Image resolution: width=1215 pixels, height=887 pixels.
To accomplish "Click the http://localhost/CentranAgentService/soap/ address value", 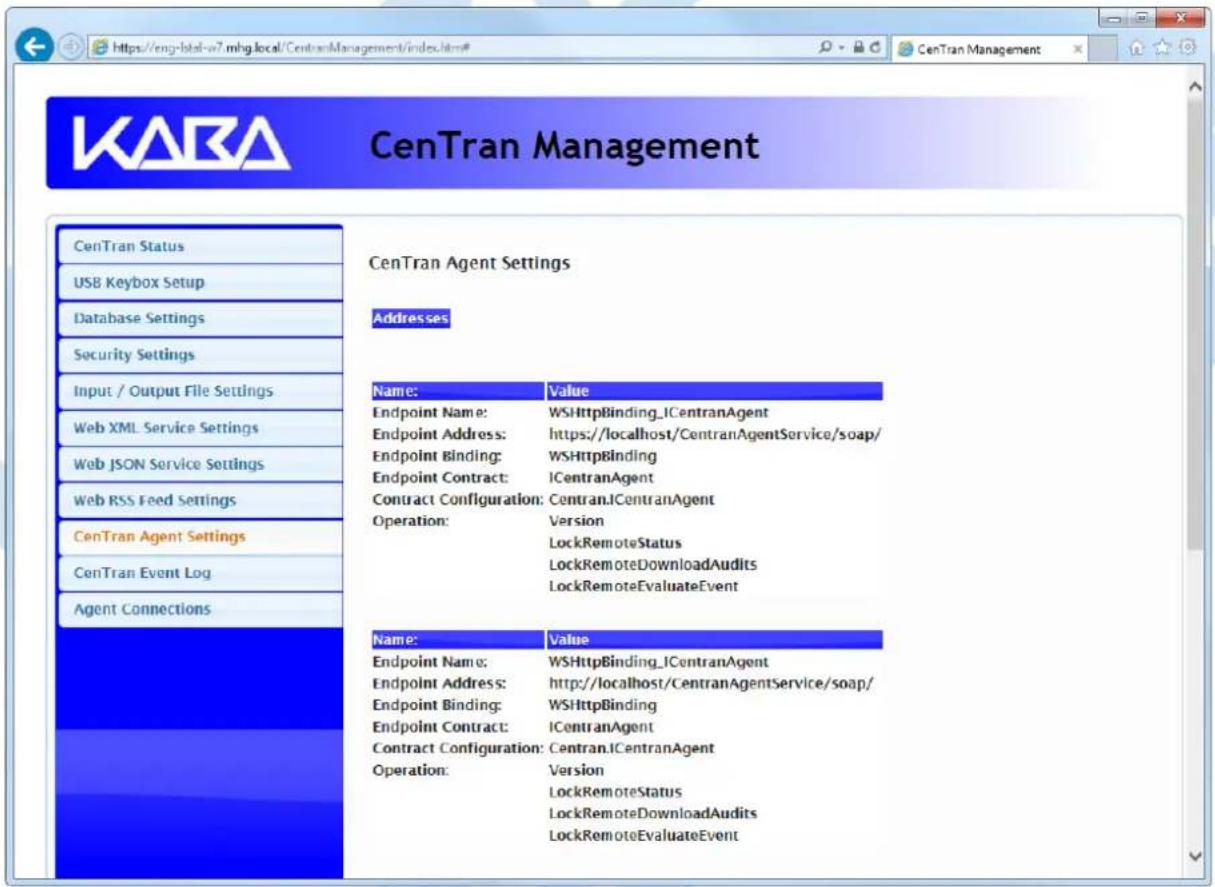I will 711,683.
